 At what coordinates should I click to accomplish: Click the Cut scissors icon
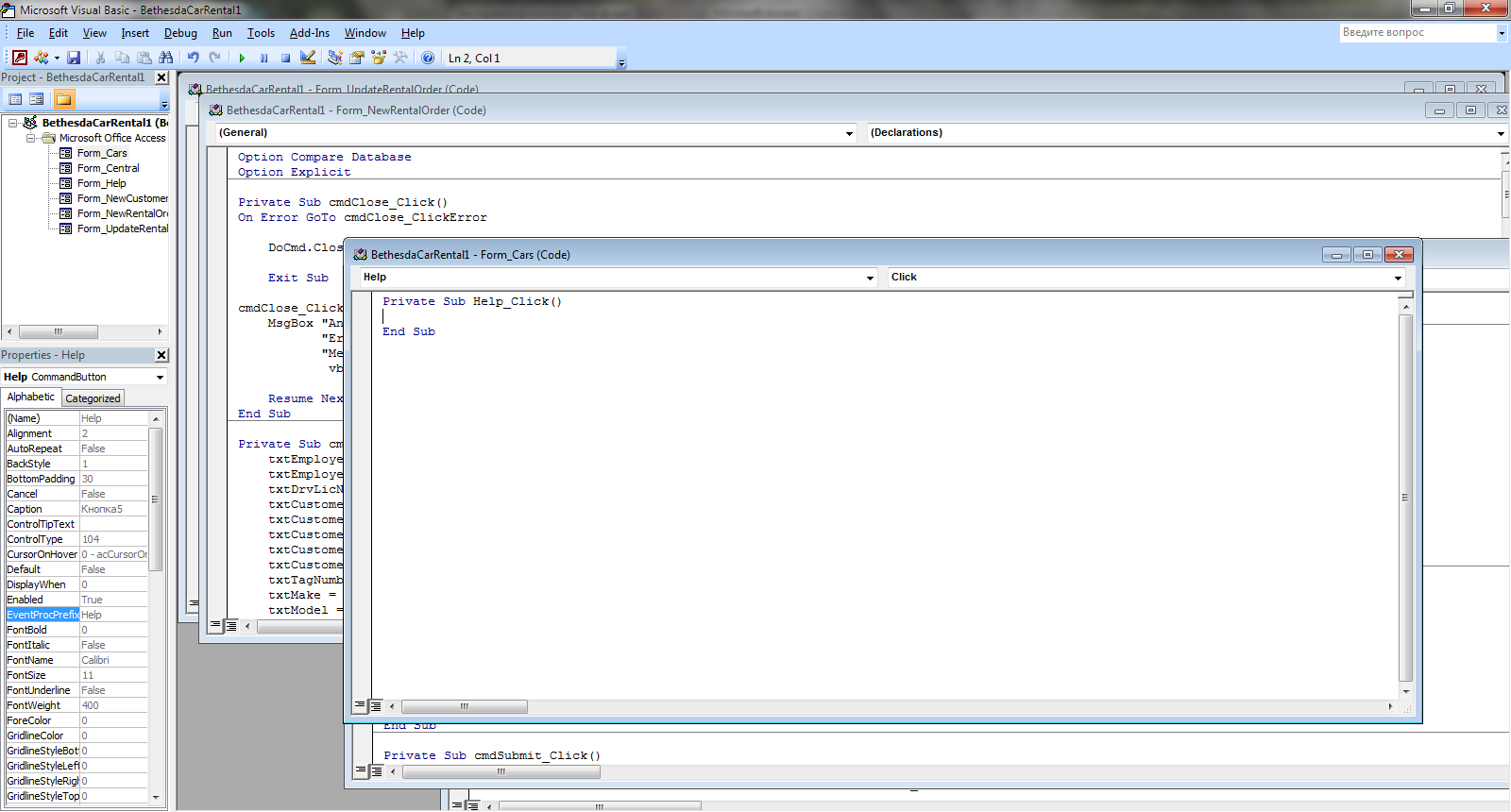pyautogui.click(x=100, y=58)
